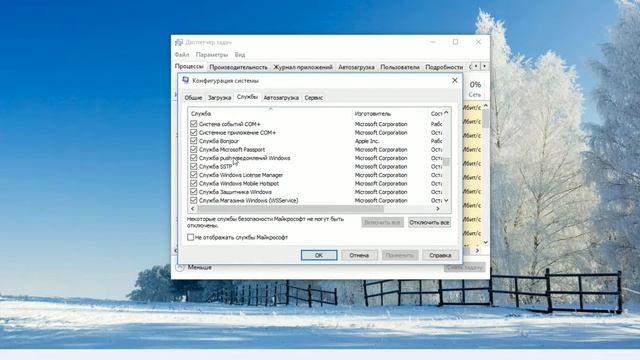Viewport: 640px width, 360px height.
Task: Open the Общие tab
Action: coord(193,98)
